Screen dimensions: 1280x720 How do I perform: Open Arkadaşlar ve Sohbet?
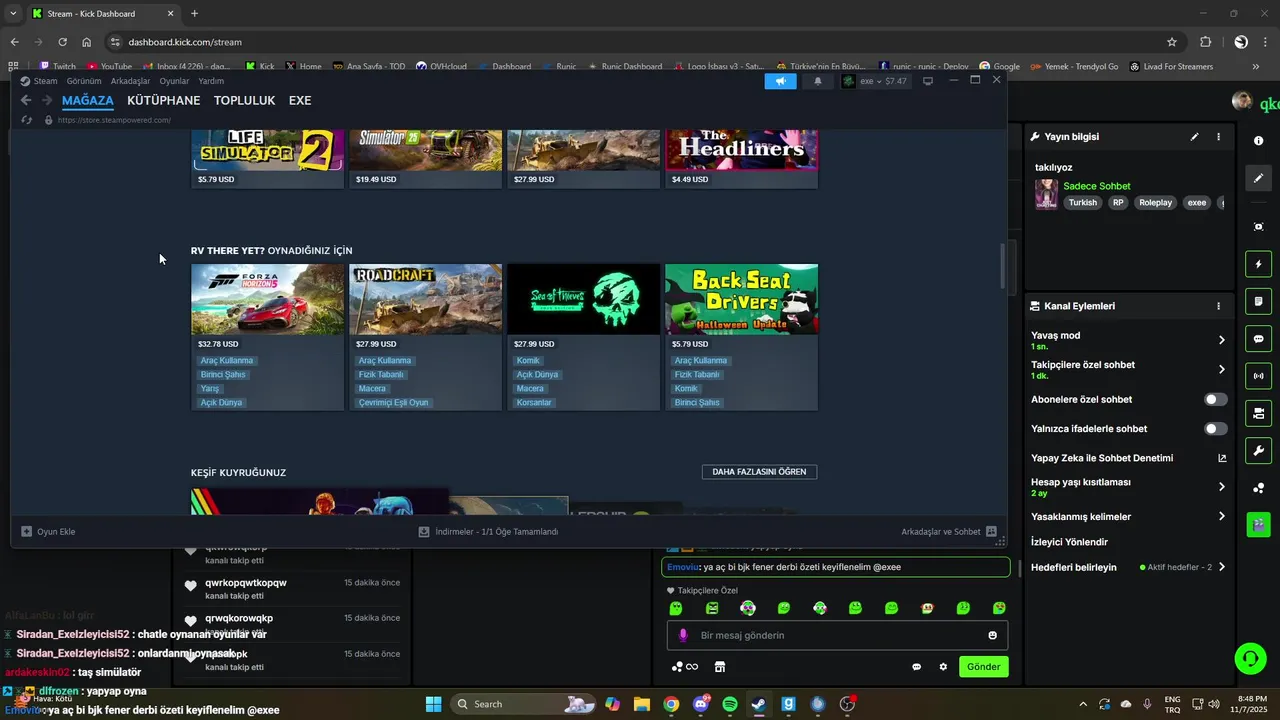(x=948, y=532)
